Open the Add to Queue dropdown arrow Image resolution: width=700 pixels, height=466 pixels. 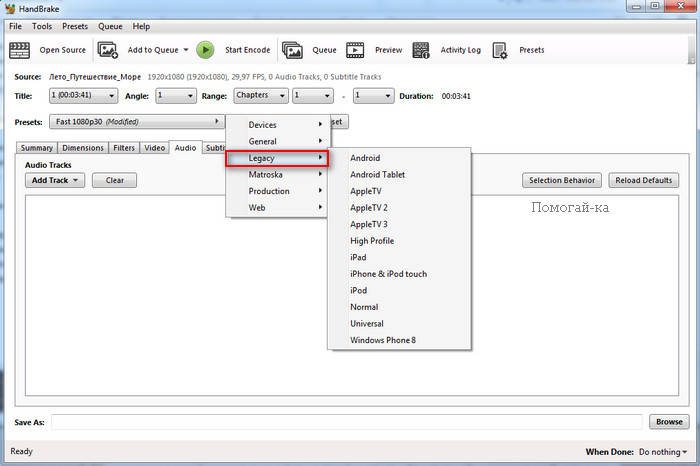coord(186,50)
